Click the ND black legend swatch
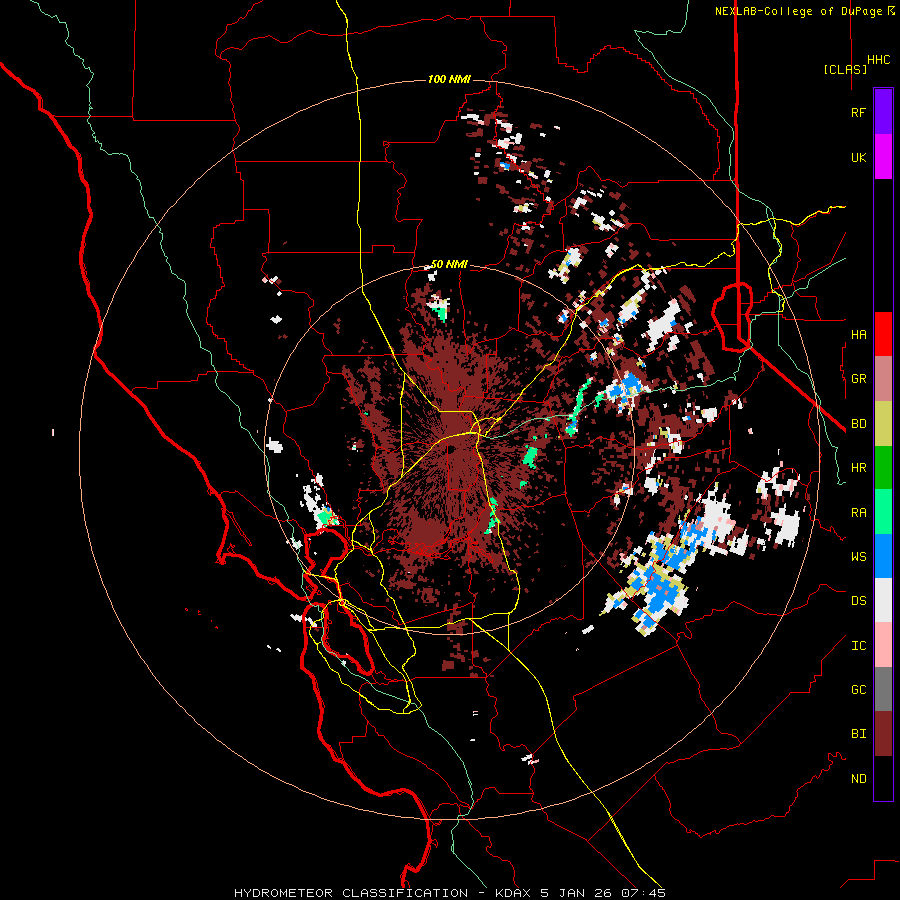 click(x=883, y=778)
